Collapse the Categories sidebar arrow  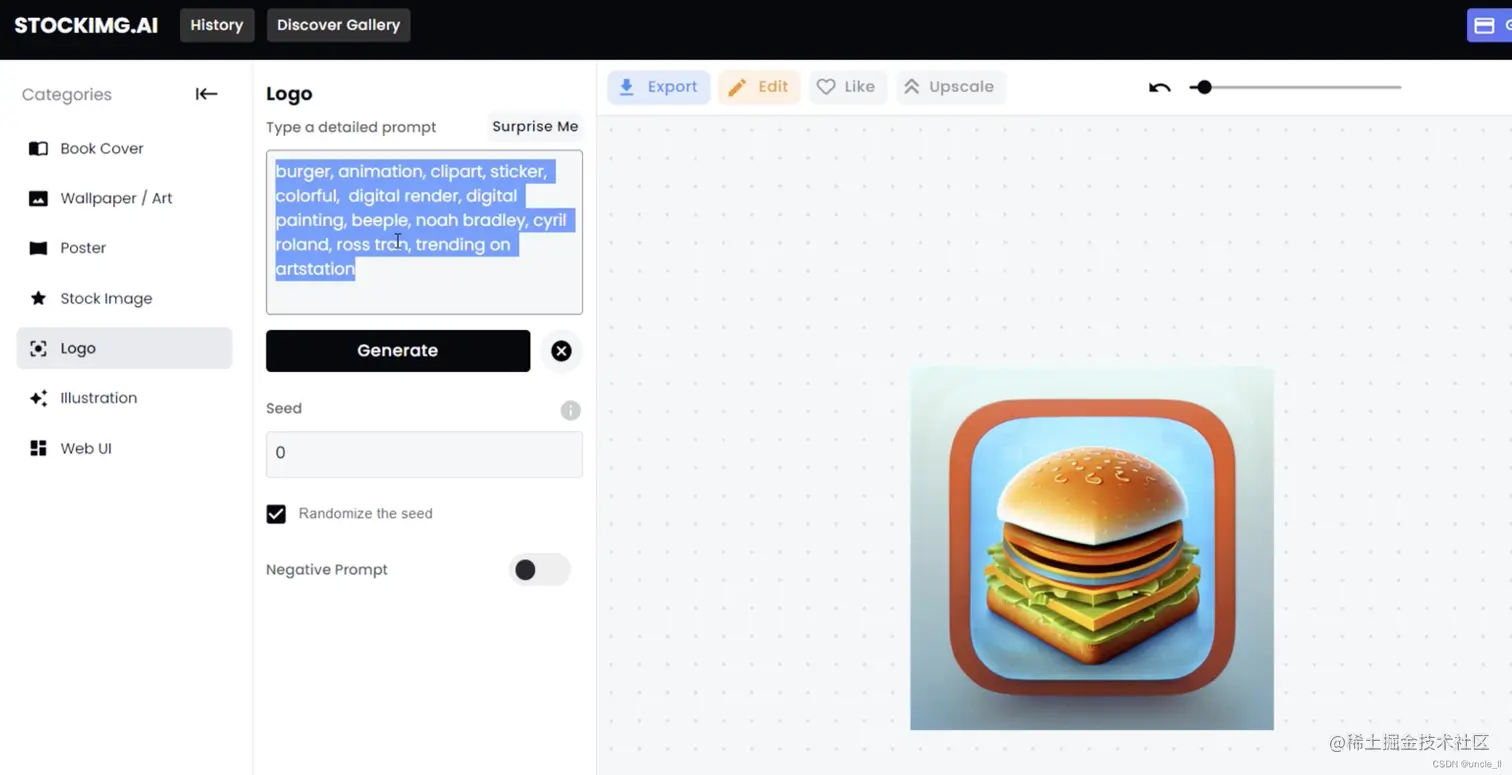tap(206, 94)
